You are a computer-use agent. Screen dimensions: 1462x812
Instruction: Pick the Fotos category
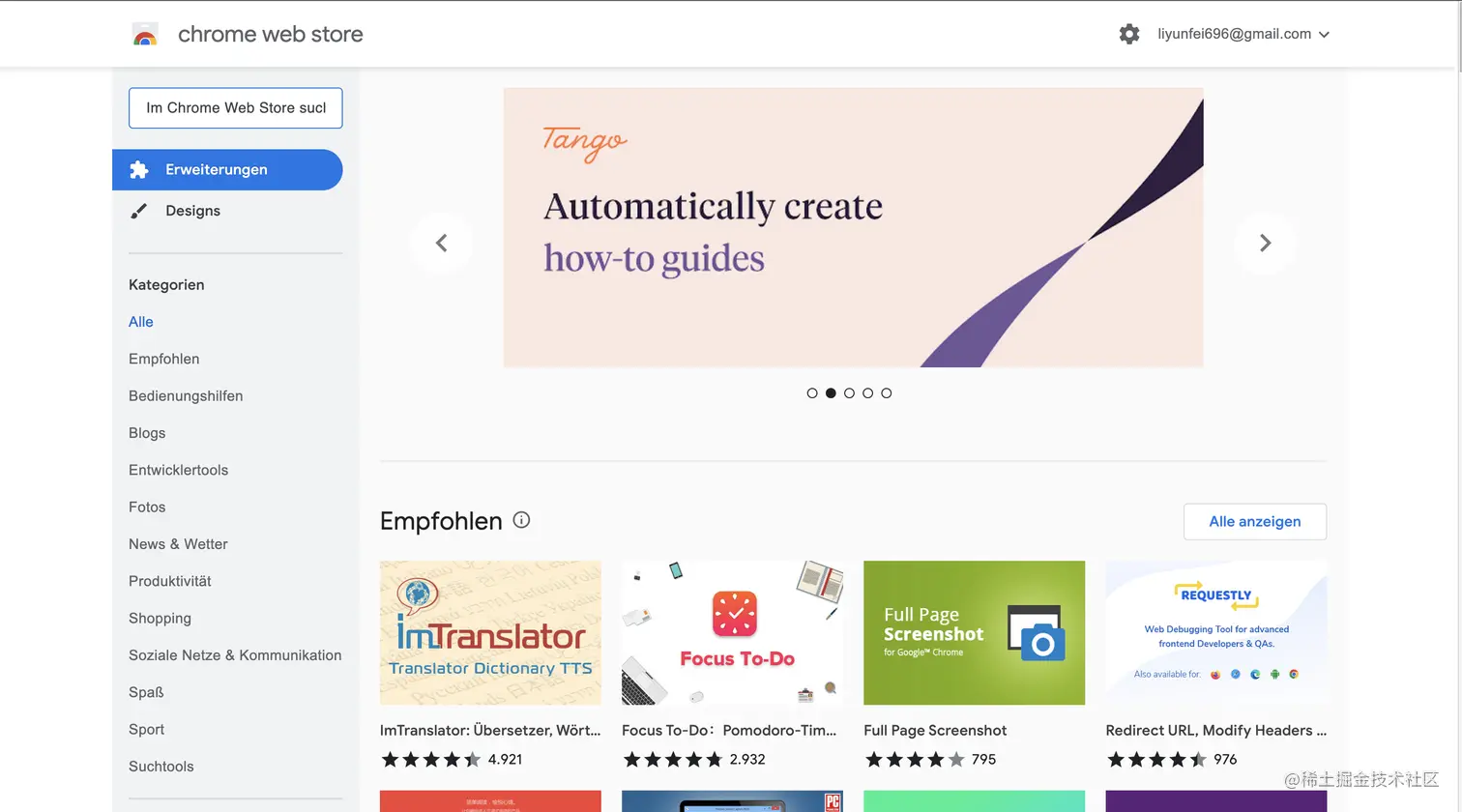click(147, 507)
